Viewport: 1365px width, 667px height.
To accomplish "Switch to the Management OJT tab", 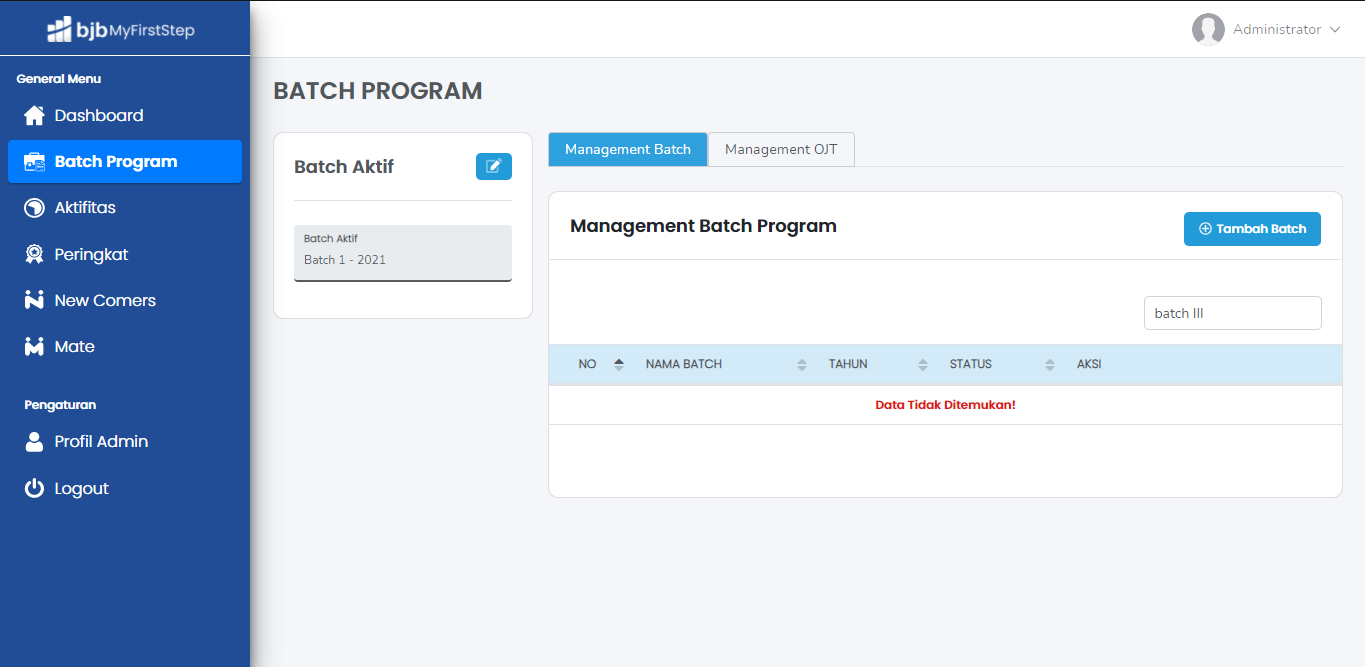I will (781, 149).
